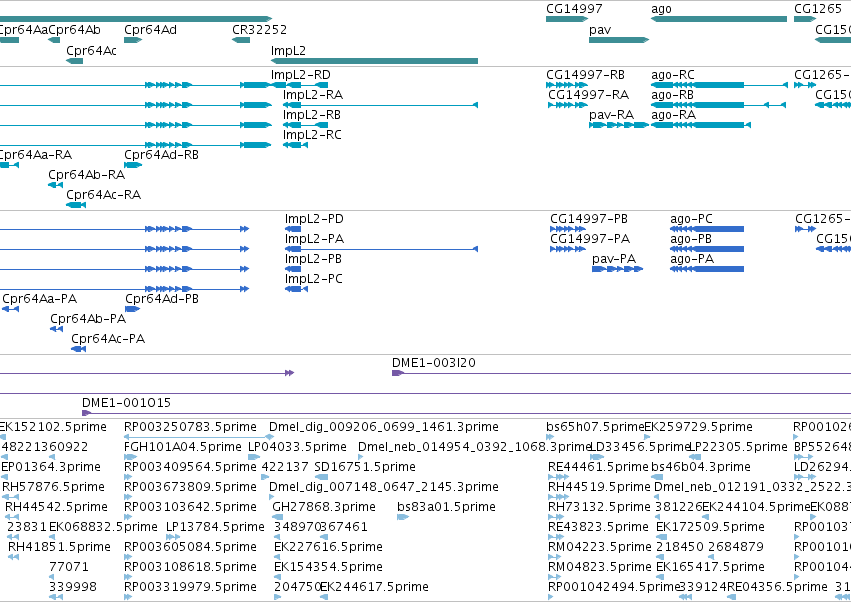851x602 pixels.
Task: Click the bs83a01.5prime EST label
Action: (446, 507)
